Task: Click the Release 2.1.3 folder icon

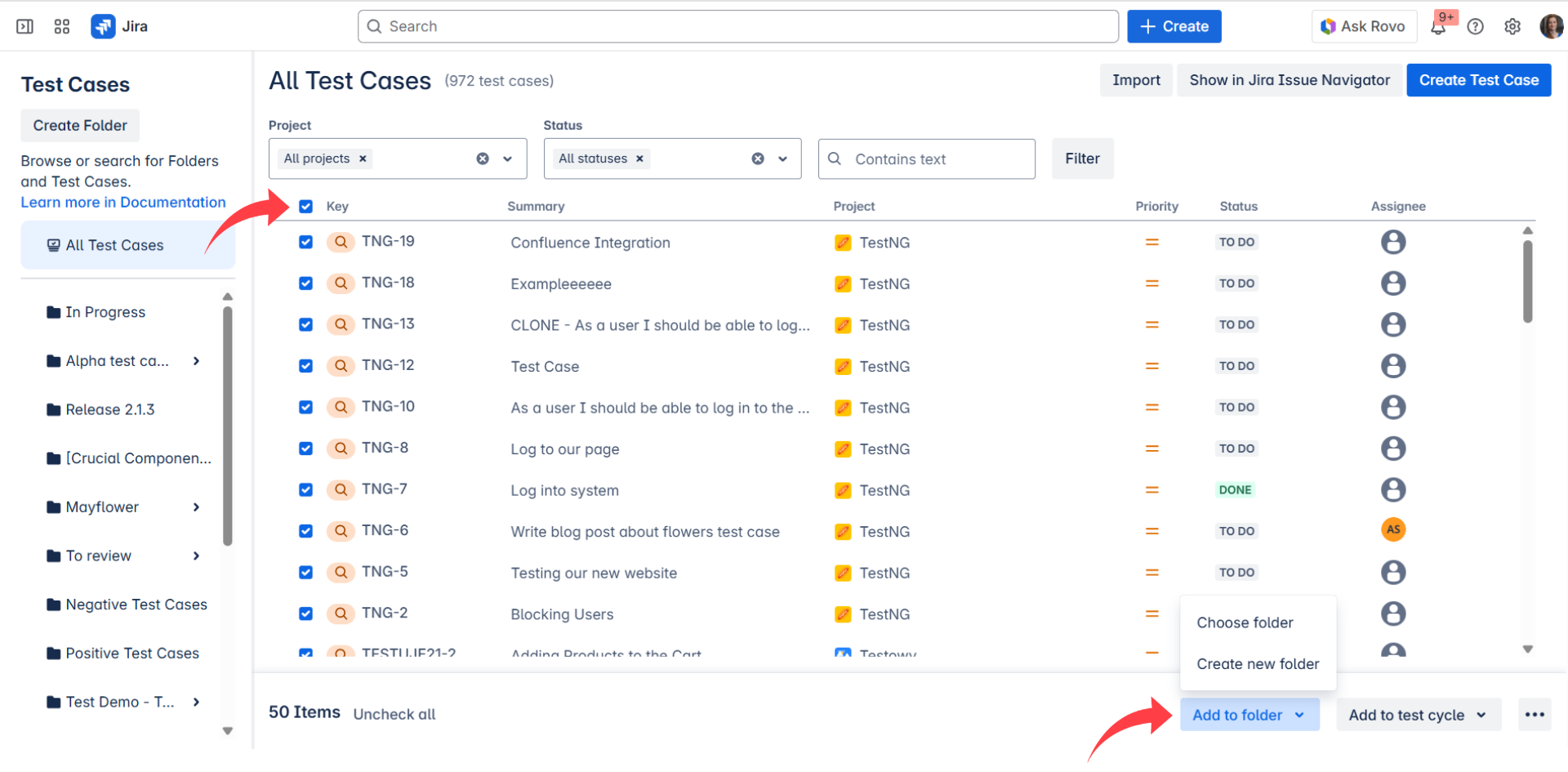Action: (54, 409)
